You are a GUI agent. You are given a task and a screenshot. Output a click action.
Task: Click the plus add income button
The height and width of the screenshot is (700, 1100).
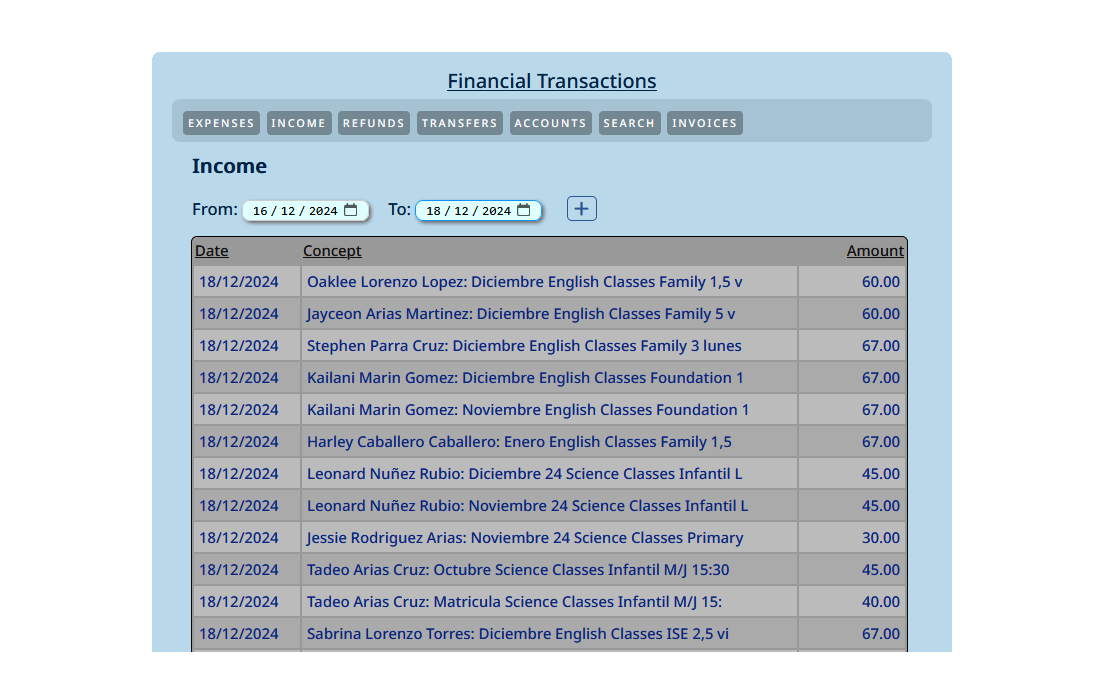tap(582, 209)
